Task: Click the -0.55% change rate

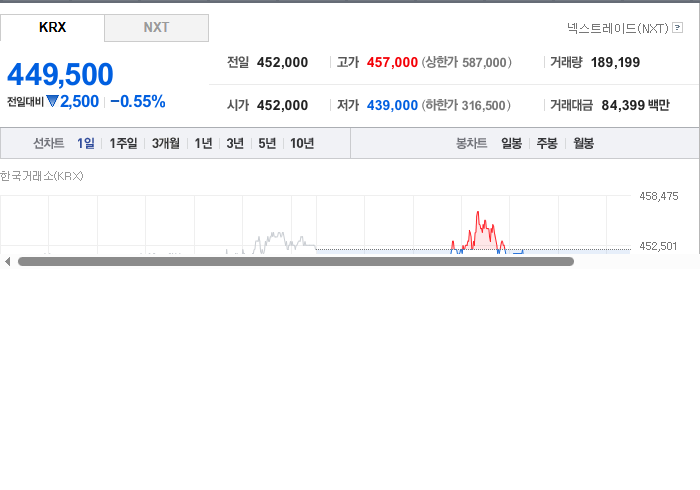Action: point(138,102)
